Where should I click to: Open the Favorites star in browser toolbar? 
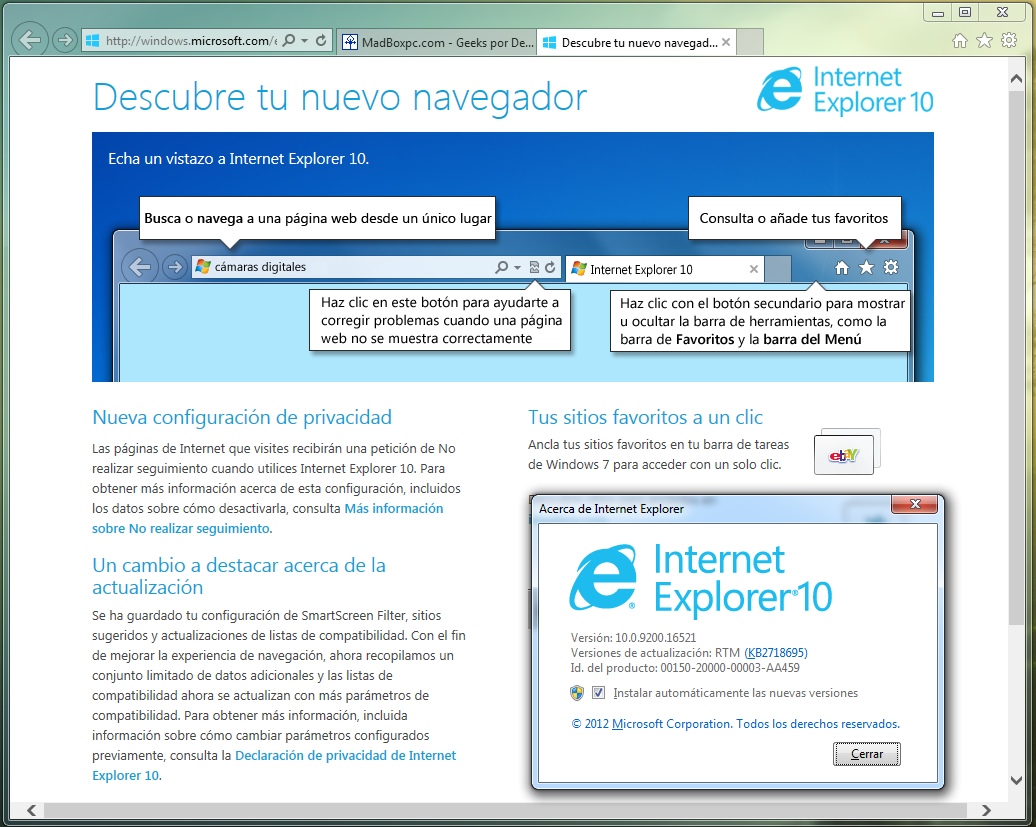click(x=984, y=41)
